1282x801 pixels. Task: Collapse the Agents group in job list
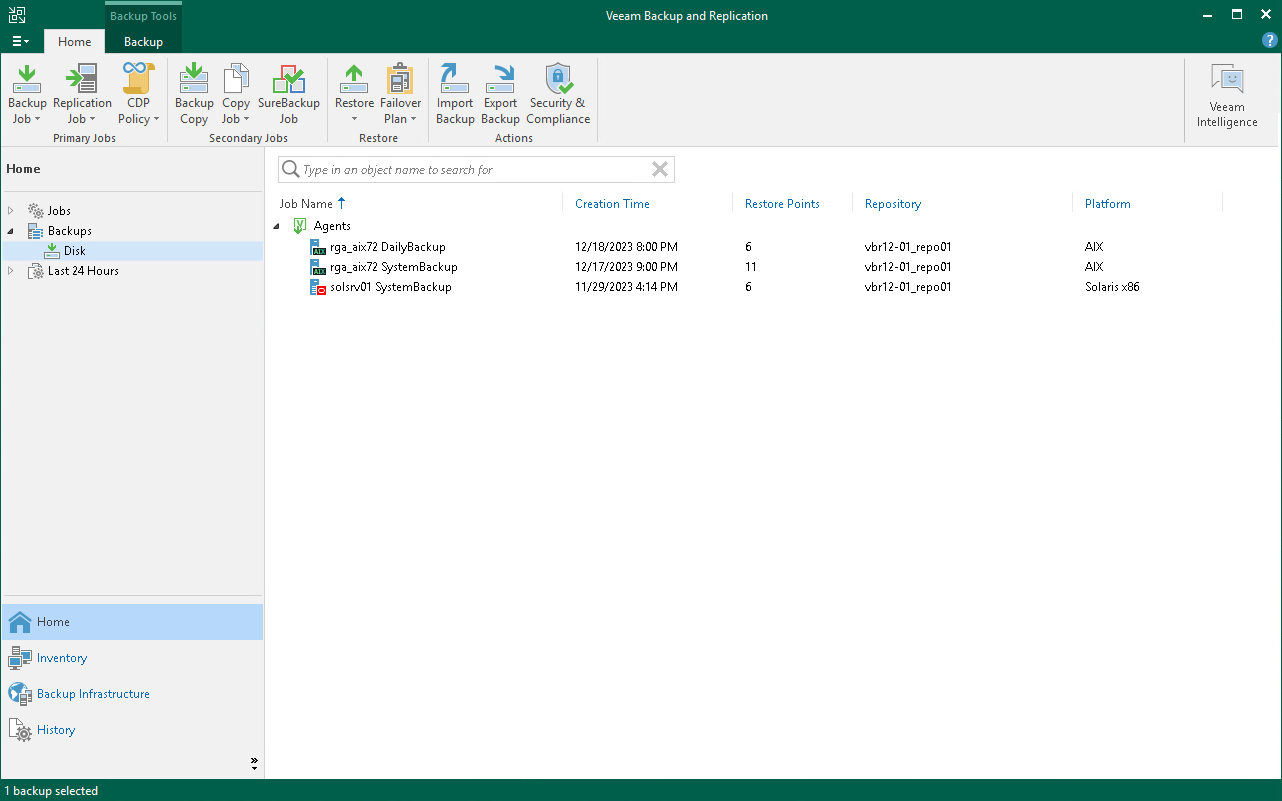[277, 226]
